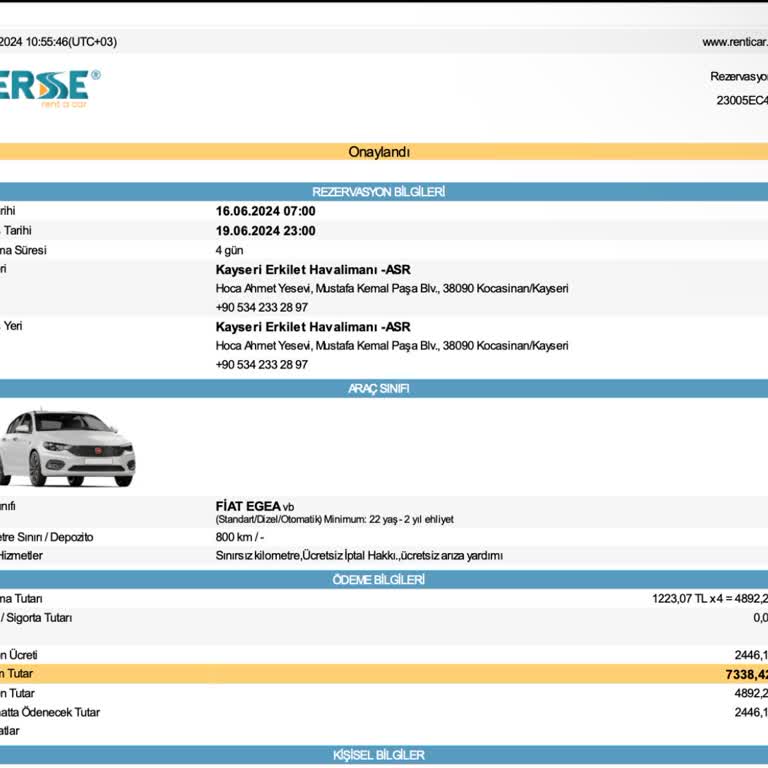Click the rental duration '4 gün'
768x768 pixels.
[229, 250]
